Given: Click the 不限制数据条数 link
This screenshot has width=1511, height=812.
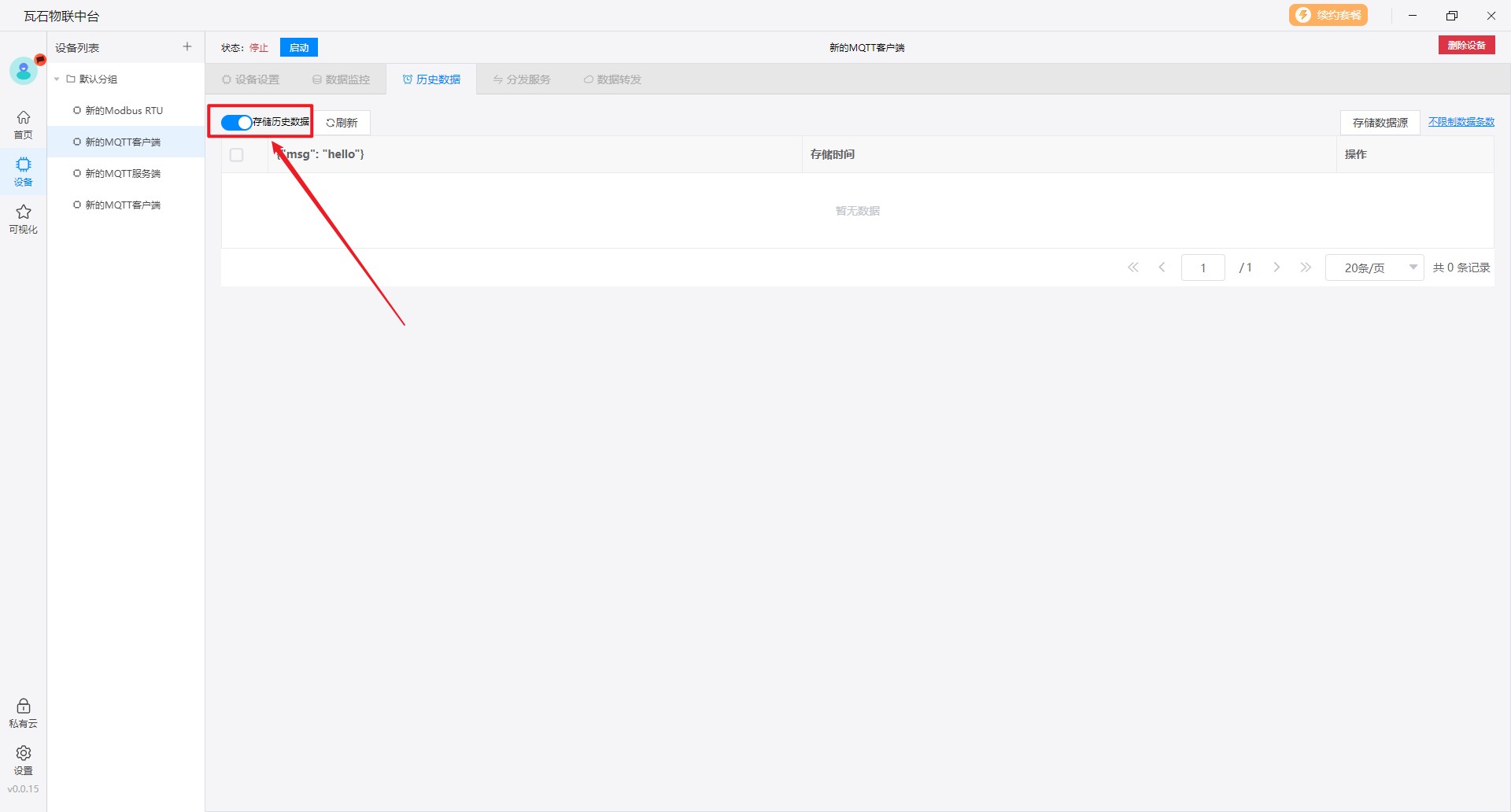Looking at the screenshot, I should point(1461,122).
